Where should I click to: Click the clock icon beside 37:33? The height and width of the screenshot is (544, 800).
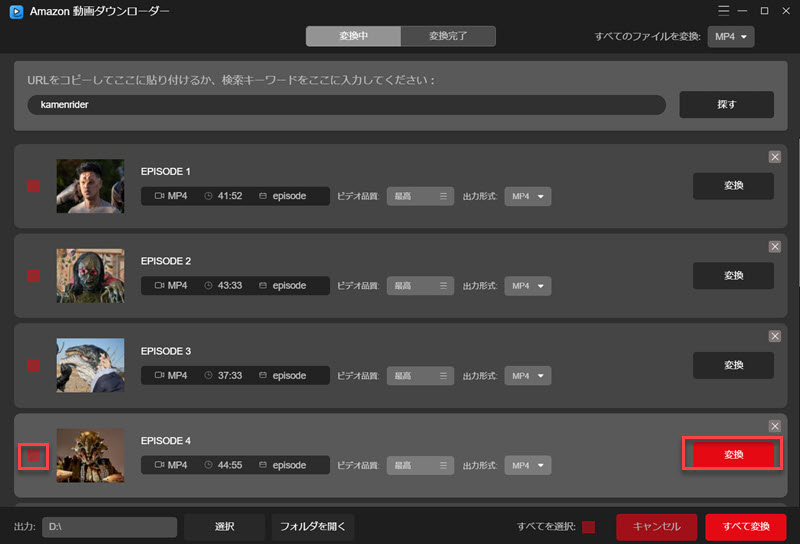point(208,376)
